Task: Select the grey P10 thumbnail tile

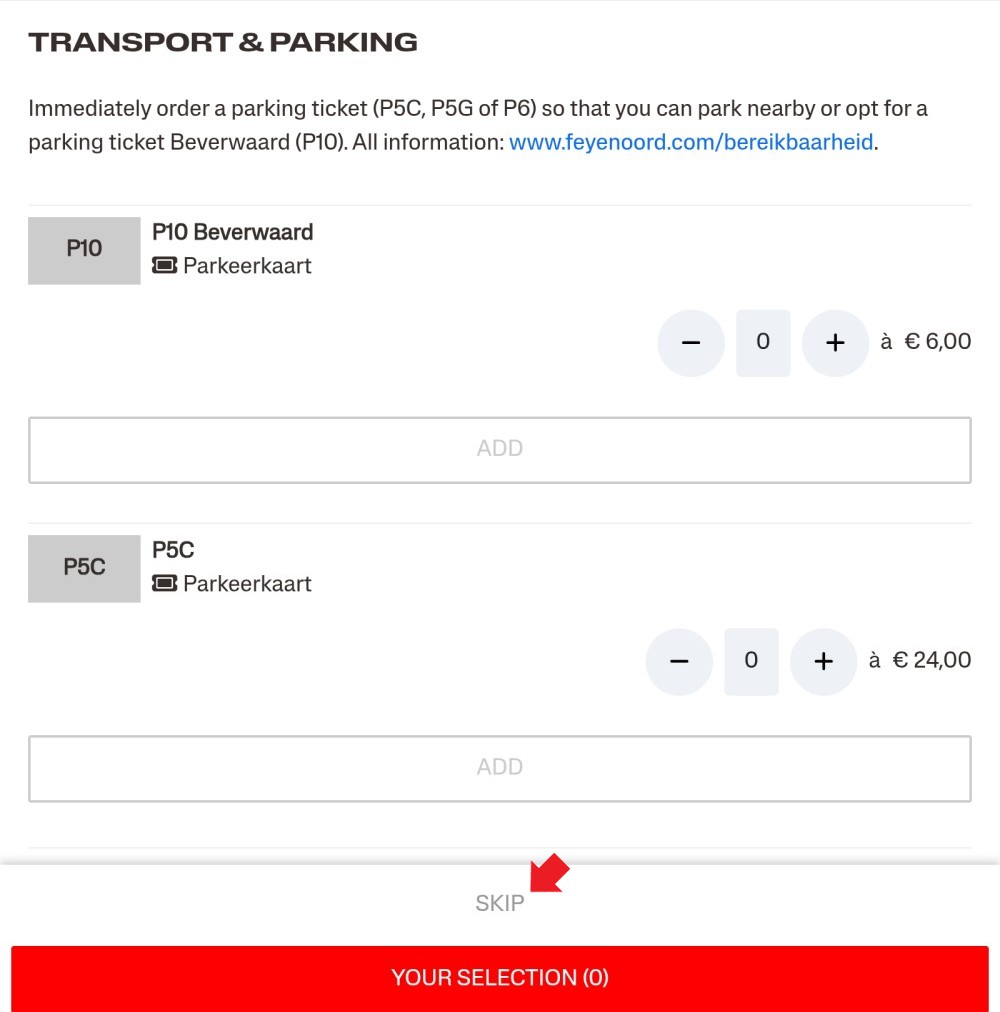Action: 84,250
